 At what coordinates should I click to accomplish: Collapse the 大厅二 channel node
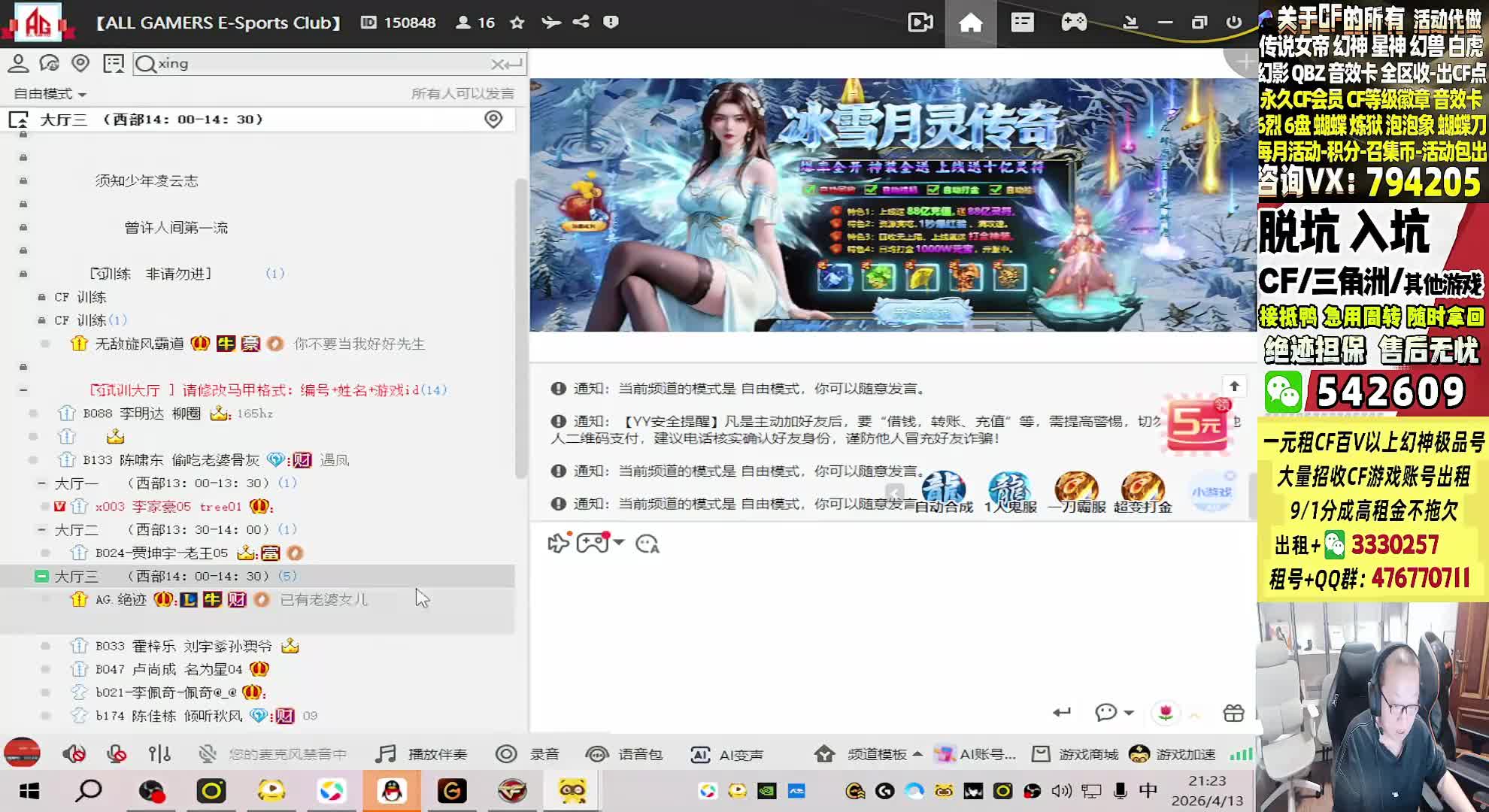pos(42,529)
